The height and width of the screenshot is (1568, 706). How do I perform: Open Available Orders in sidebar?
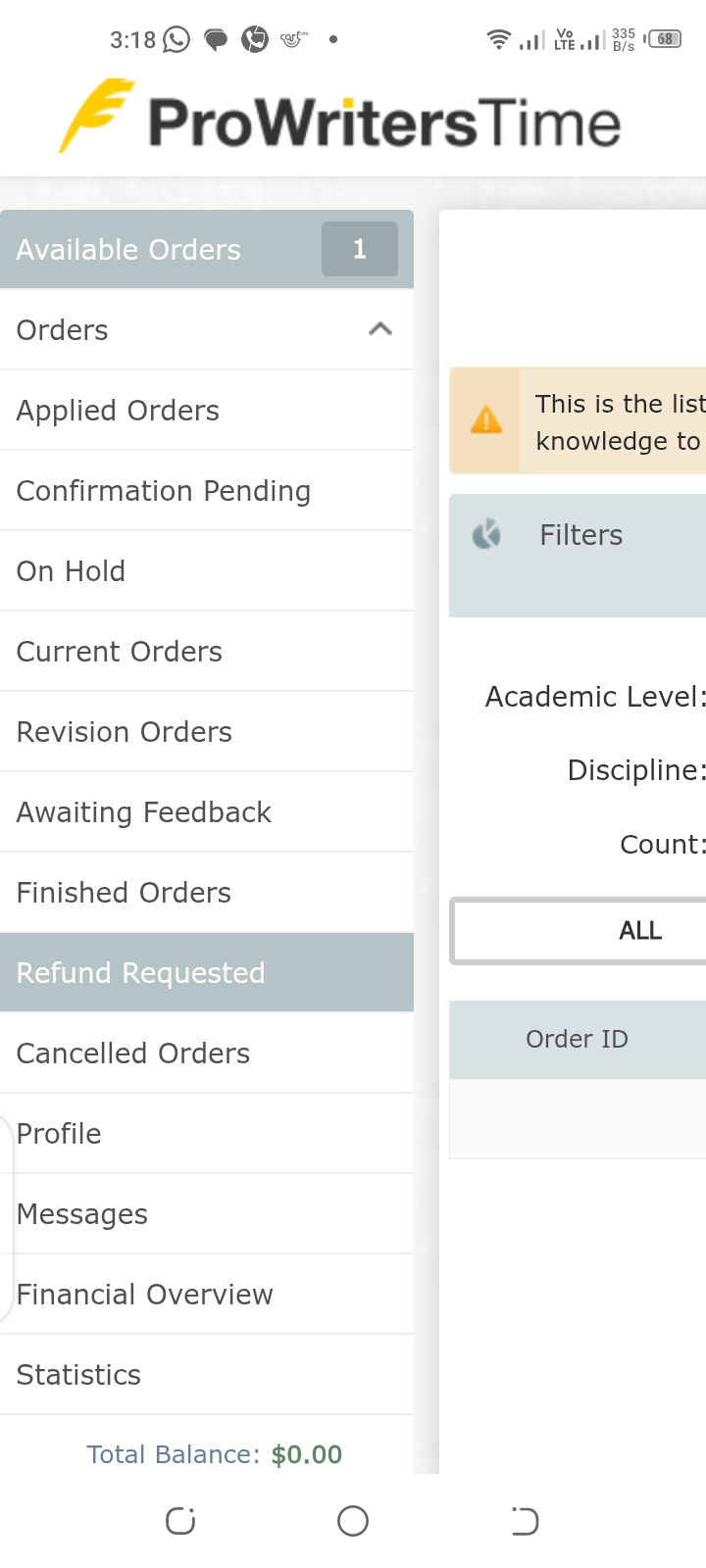pos(207,249)
